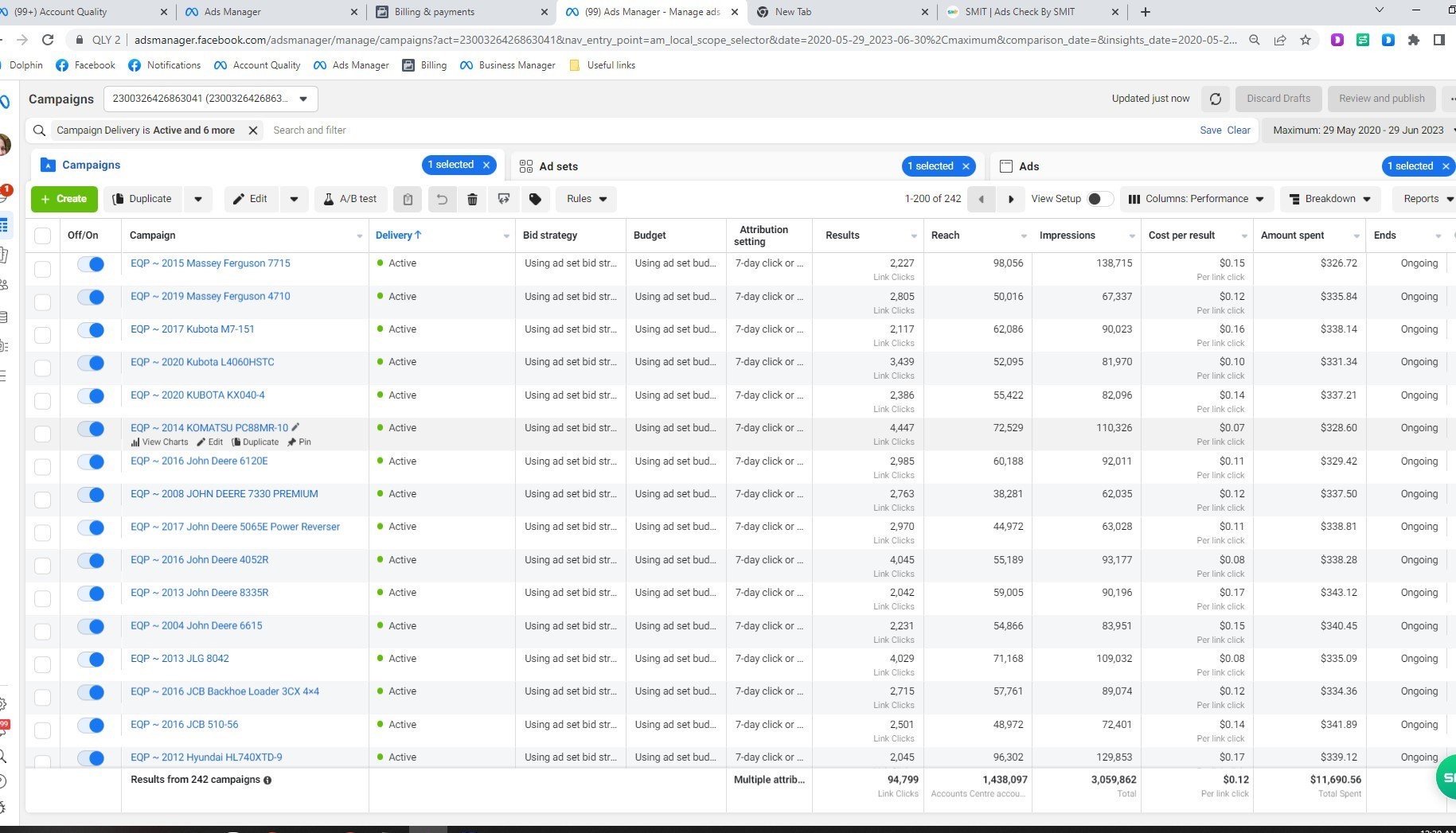Click the Save filter link
1456x833 pixels.
click(x=1210, y=130)
